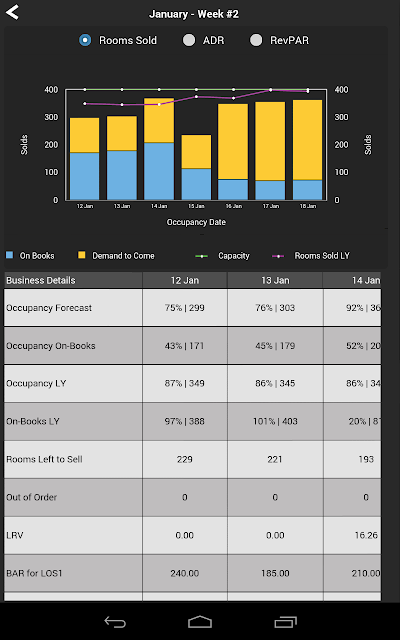Tap the back arrow icon
The image size is (400, 640).
click(13, 12)
